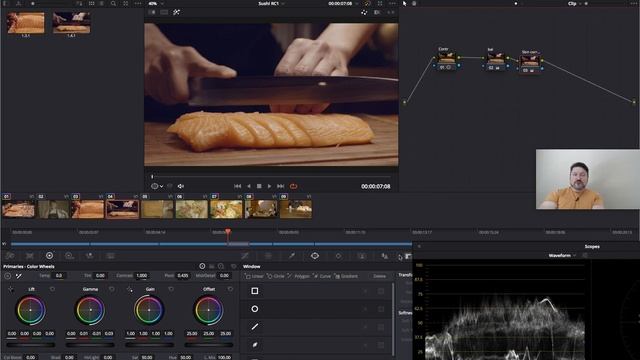Open the viewer options three-dot menu
Viewport: 640px width, 360px height.
point(392,3)
